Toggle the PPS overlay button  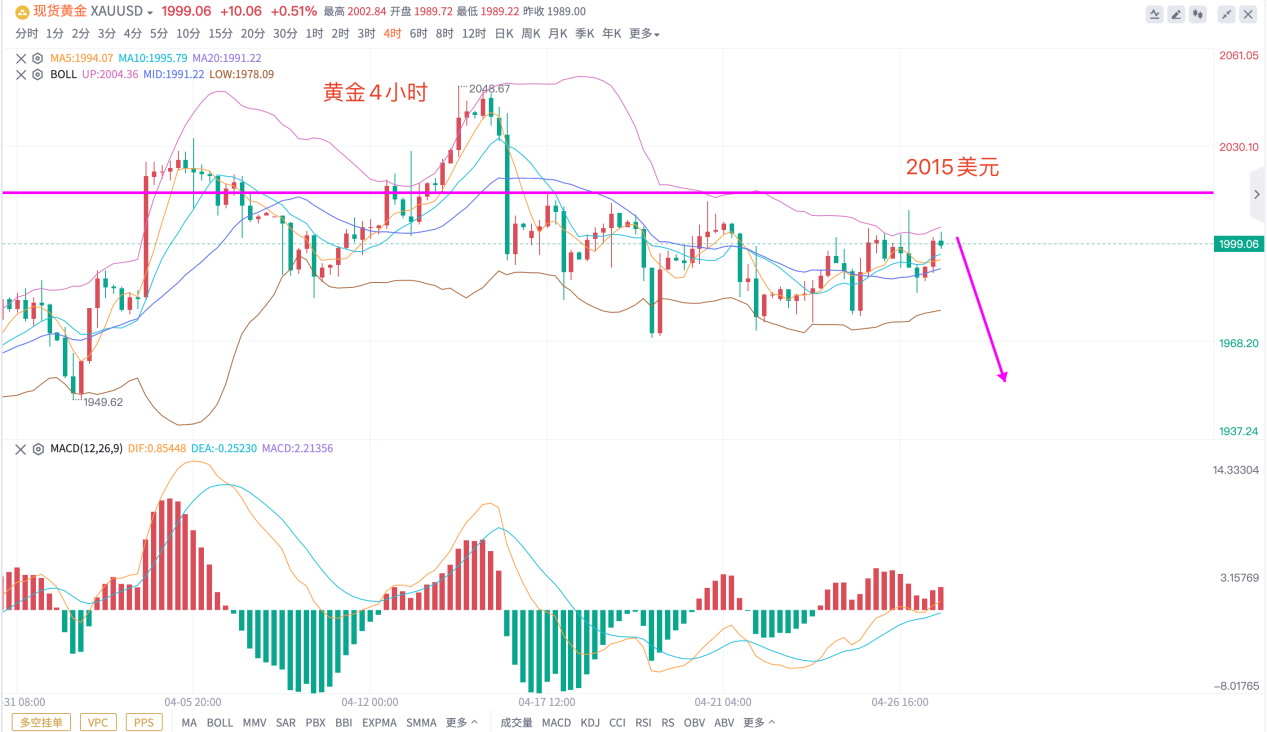point(144,722)
